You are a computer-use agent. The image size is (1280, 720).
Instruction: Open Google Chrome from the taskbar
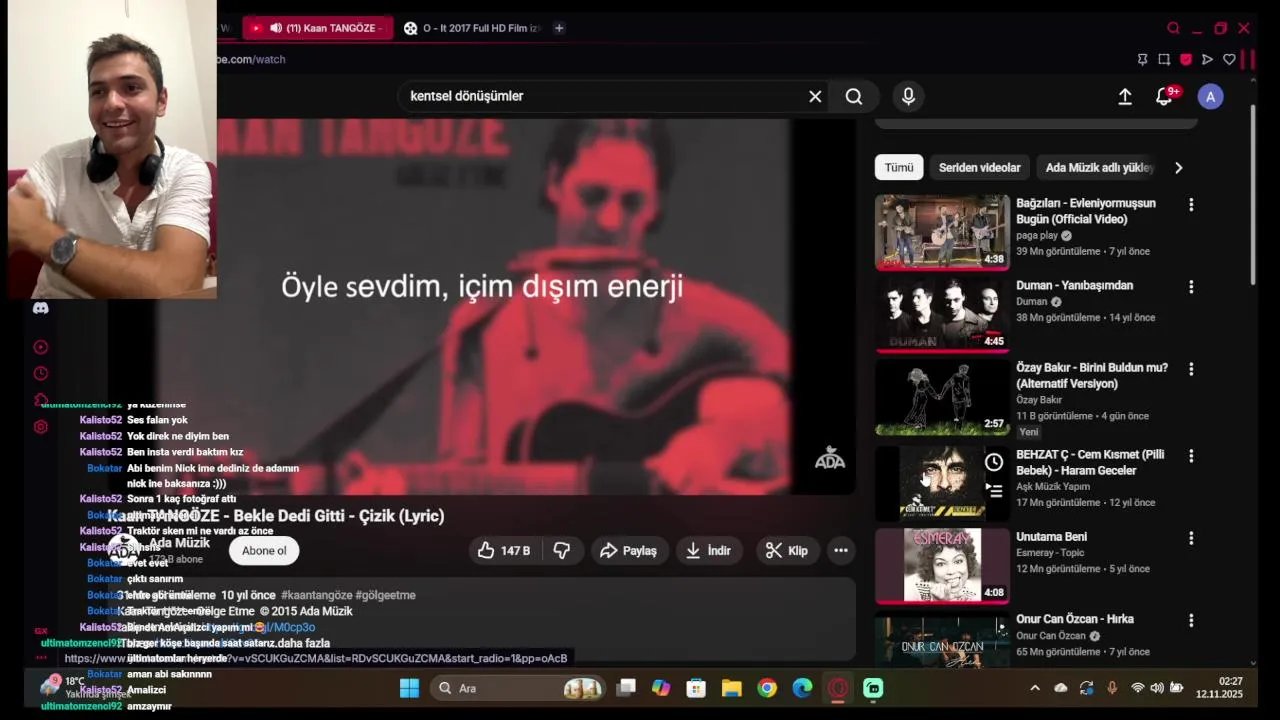(767, 688)
